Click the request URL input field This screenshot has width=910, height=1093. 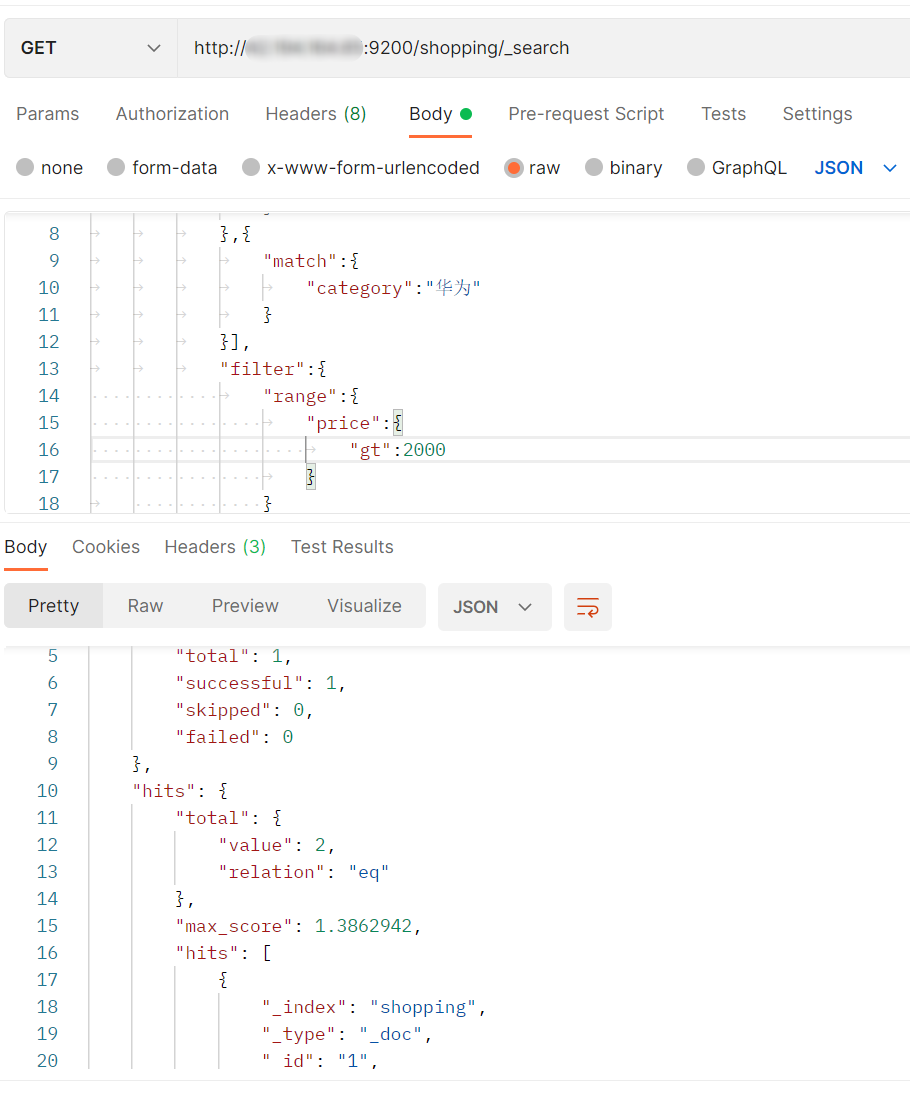click(x=540, y=48)
